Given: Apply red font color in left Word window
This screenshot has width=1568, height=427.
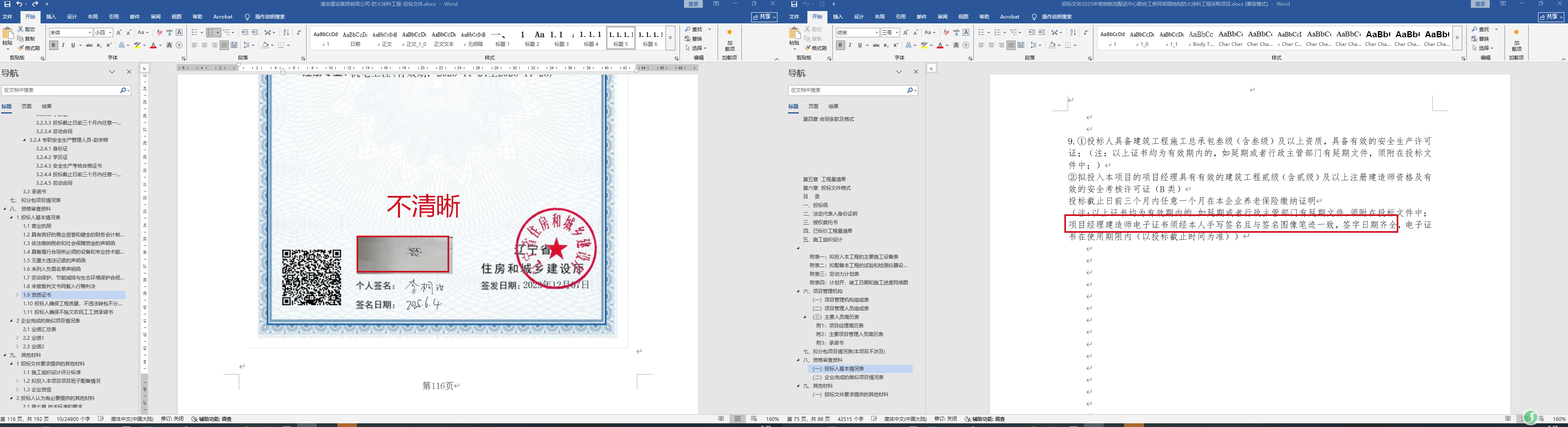Looking at the screenshot, I should [153, 45].
